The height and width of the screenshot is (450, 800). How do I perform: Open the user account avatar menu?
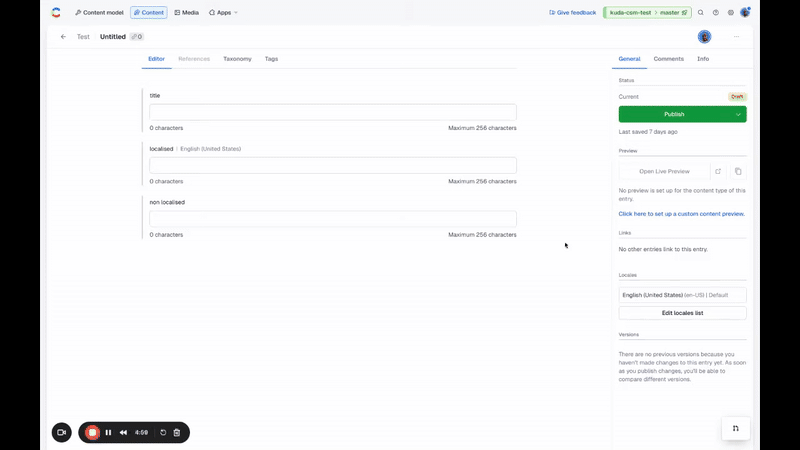(745, 13)
